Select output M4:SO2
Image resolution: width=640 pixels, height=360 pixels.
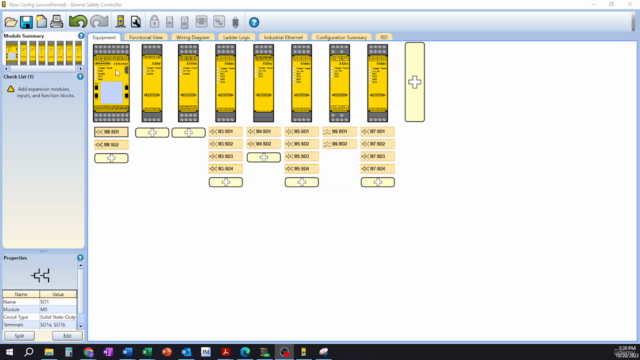click(264, 144)
